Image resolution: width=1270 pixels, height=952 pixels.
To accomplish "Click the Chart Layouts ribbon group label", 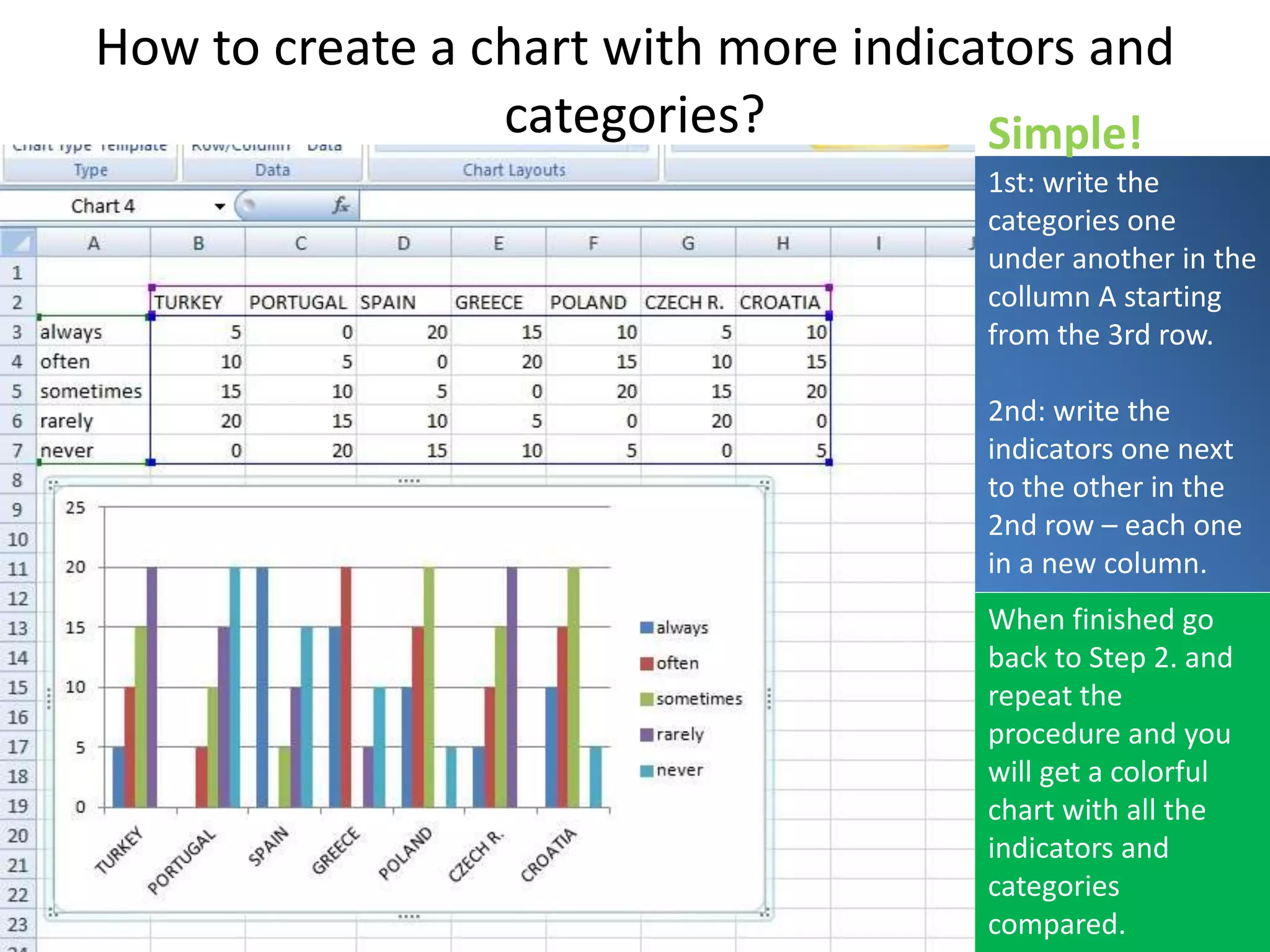I will [x=514, y=170].
